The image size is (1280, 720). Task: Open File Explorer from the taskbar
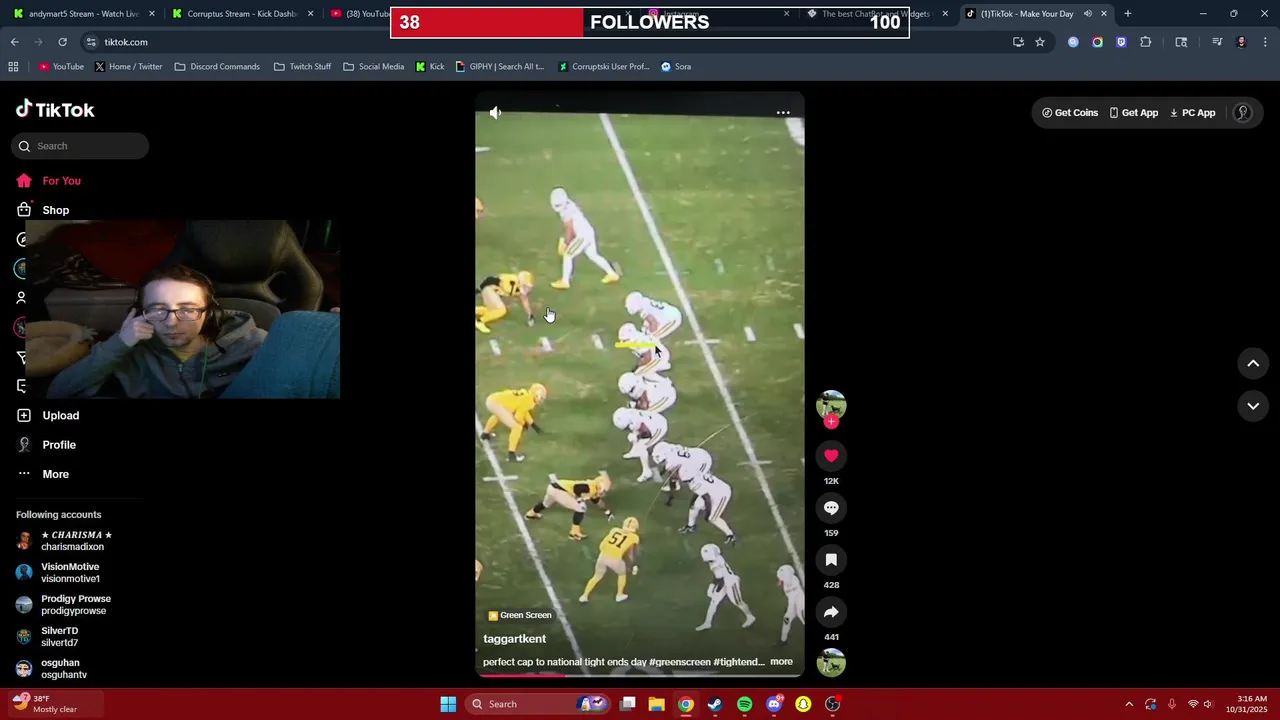point(656,704)
